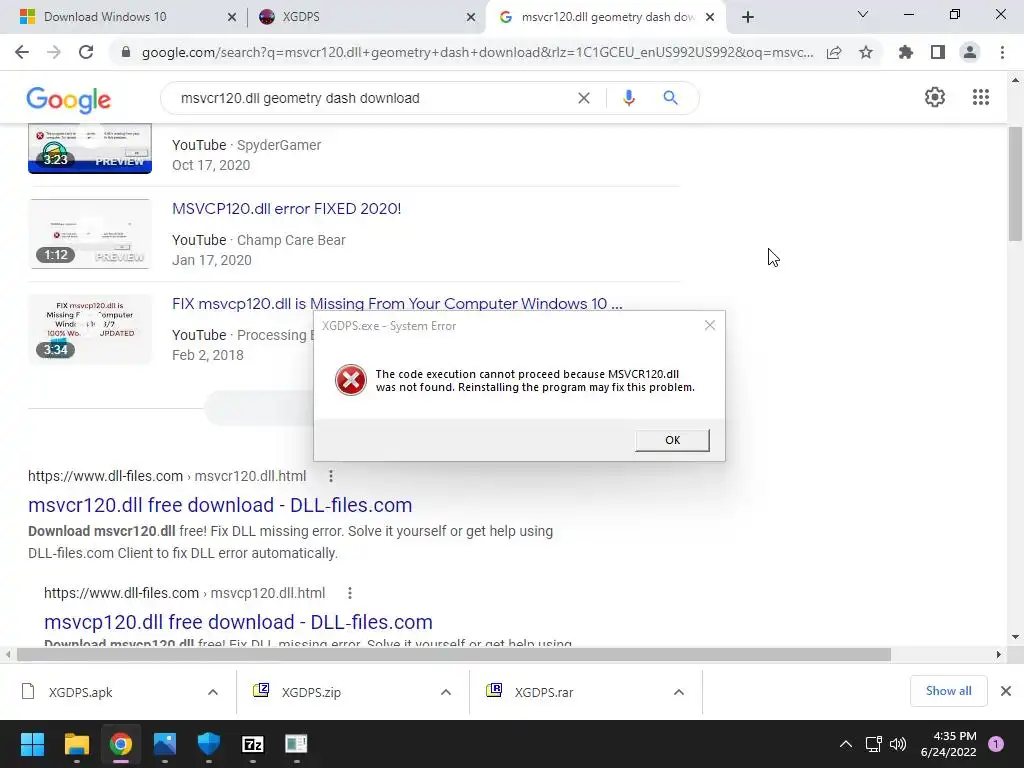The height and width of the screenshot is (768, 1024).
Task: Expand options for XGDPS.apk download
Action: [x=213, y=692]
